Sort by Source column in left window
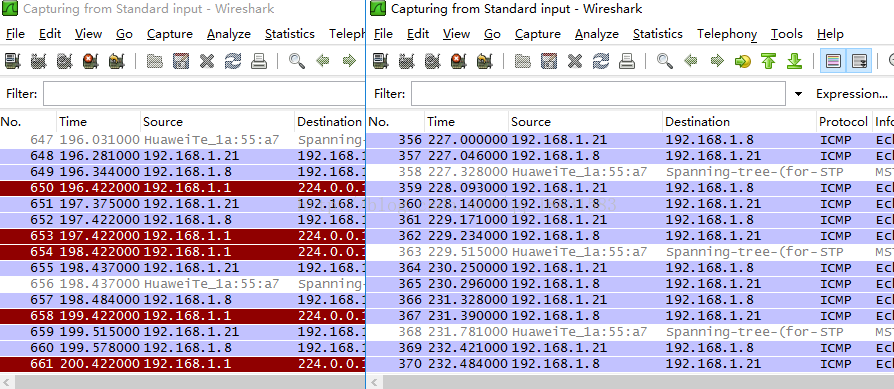894x389 pixels. click(218, 121)
